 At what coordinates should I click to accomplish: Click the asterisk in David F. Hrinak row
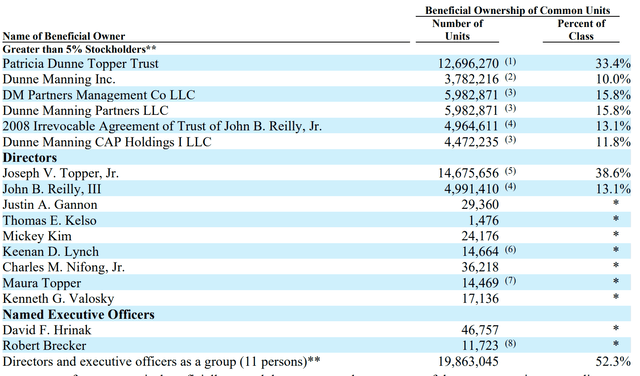point(616,328)
